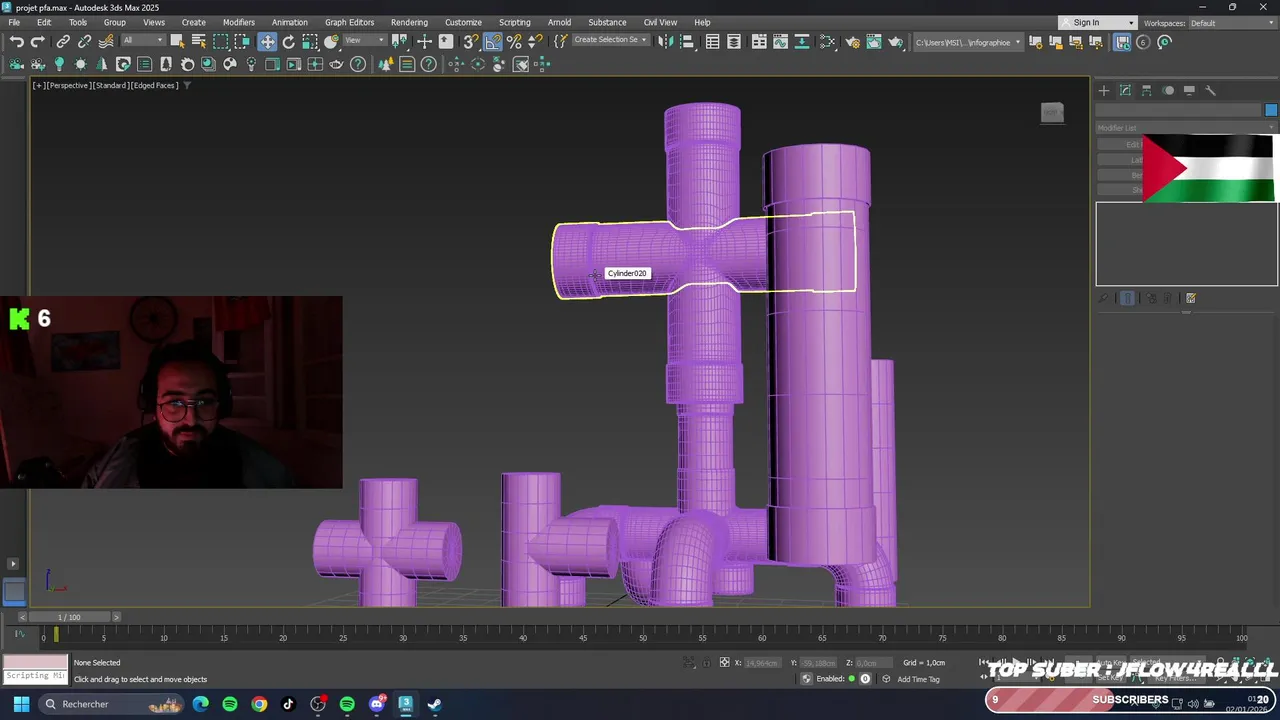The width and height of the screenshot is (1280, 720).
Task: Toggle Pin Stack icon
Action: [1104, 298]
